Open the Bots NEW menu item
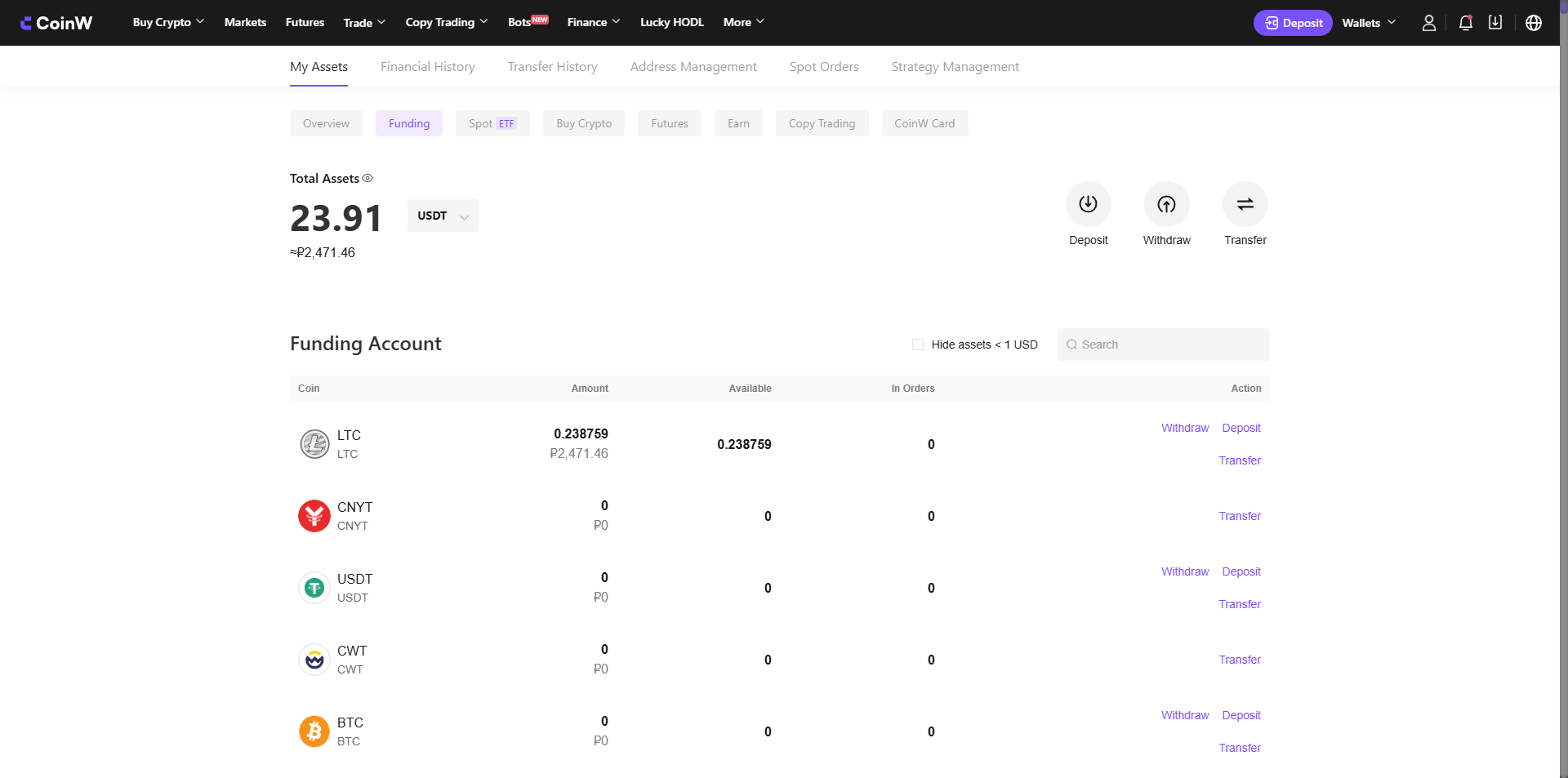Image resolution: width=1568 pixels, height=778 pixels. click(528, 22)
